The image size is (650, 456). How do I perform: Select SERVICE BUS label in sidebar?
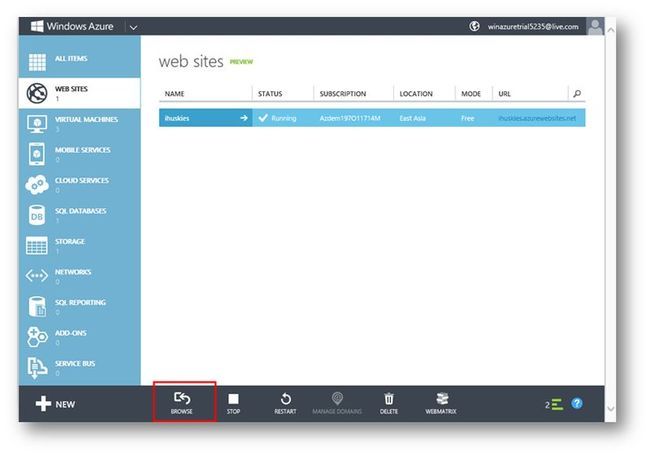click(x=75, y=363)
